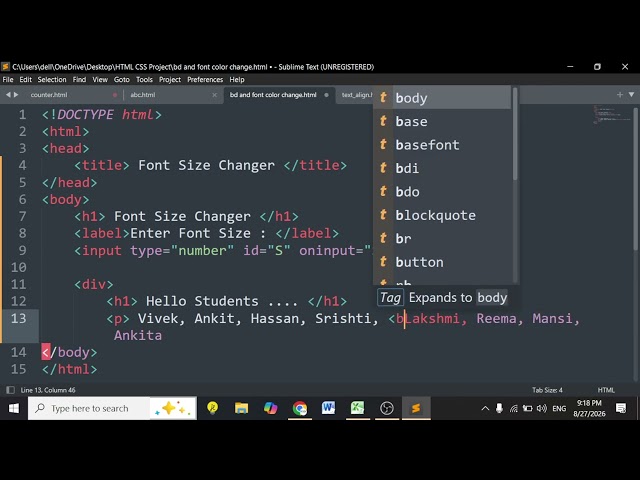640x480 pixels.
Task: Toggle the side bar icon in status bar
Action: pyautogui.click(x=11, y=390)
